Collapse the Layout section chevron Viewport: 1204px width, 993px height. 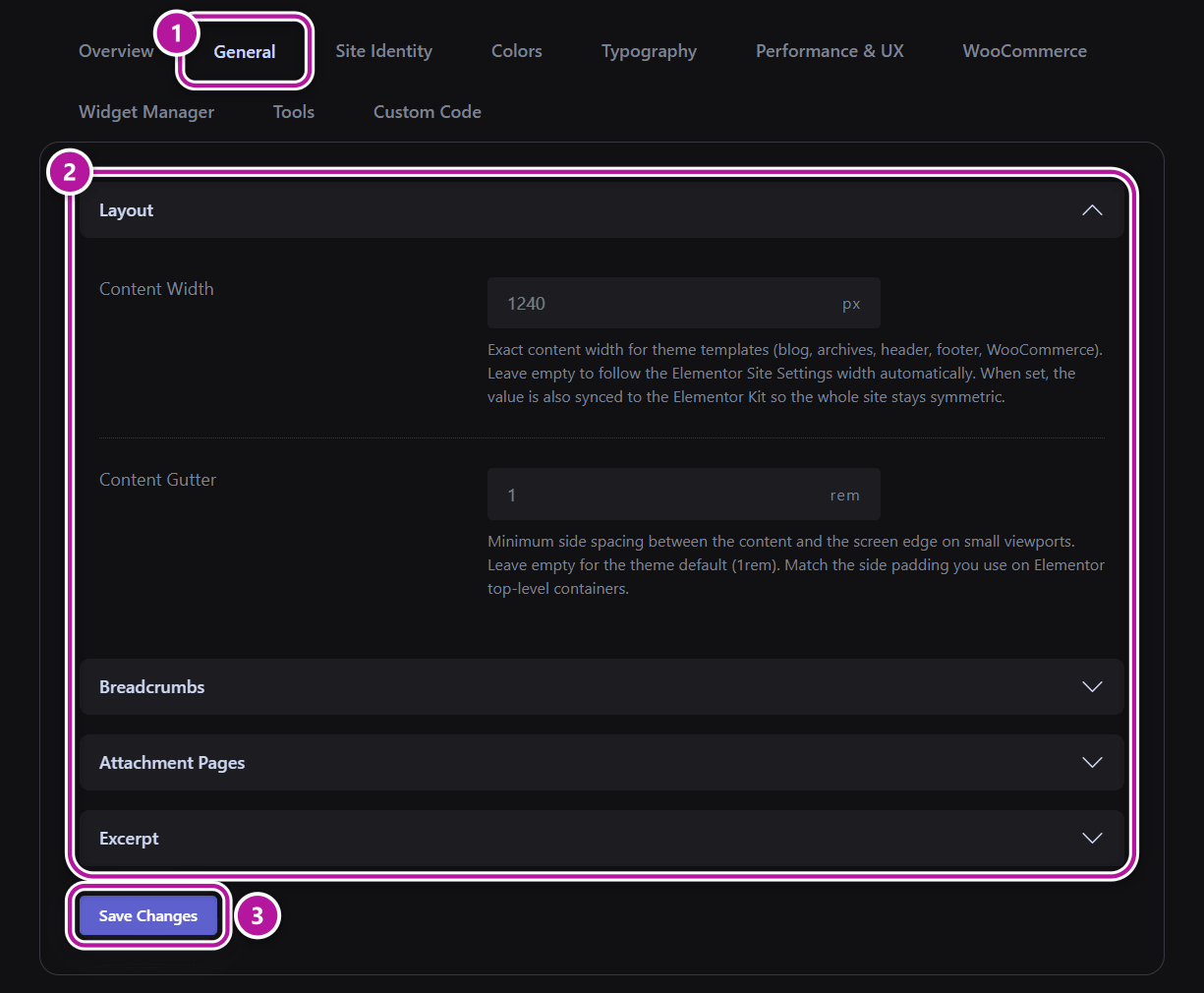pos(1092,210)
